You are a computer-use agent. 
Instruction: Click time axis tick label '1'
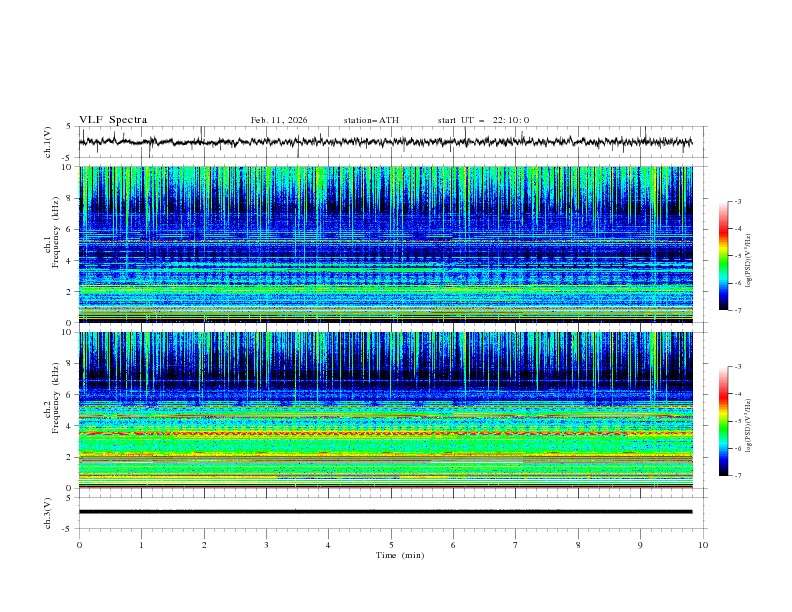pyautogui.click(x=141, y=545)
